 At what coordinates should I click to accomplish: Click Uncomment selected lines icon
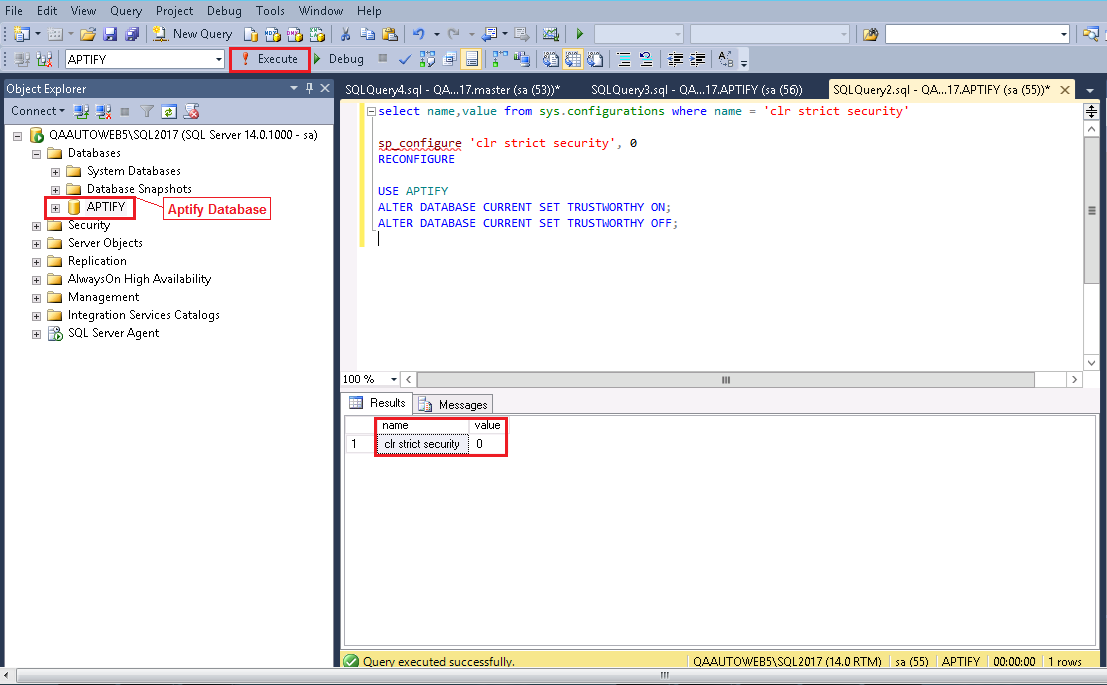(646, 59)
